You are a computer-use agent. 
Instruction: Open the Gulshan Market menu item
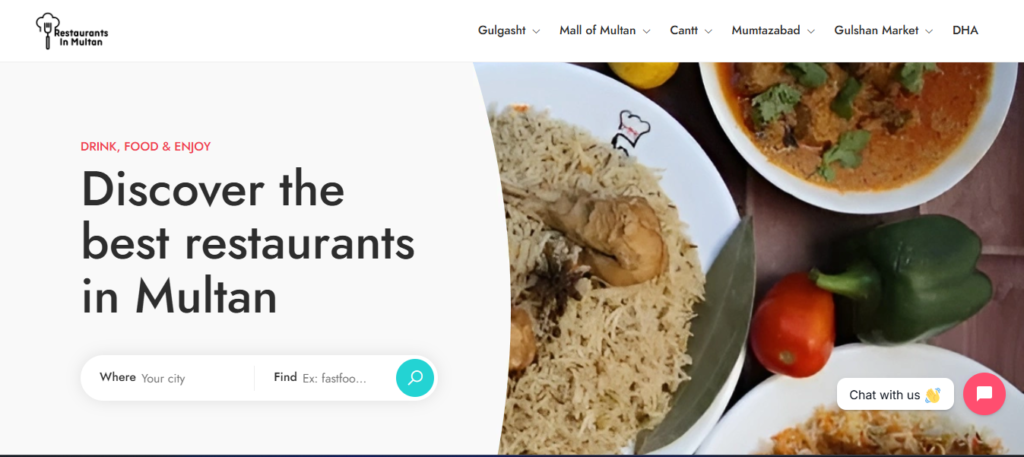pos(876,30)
